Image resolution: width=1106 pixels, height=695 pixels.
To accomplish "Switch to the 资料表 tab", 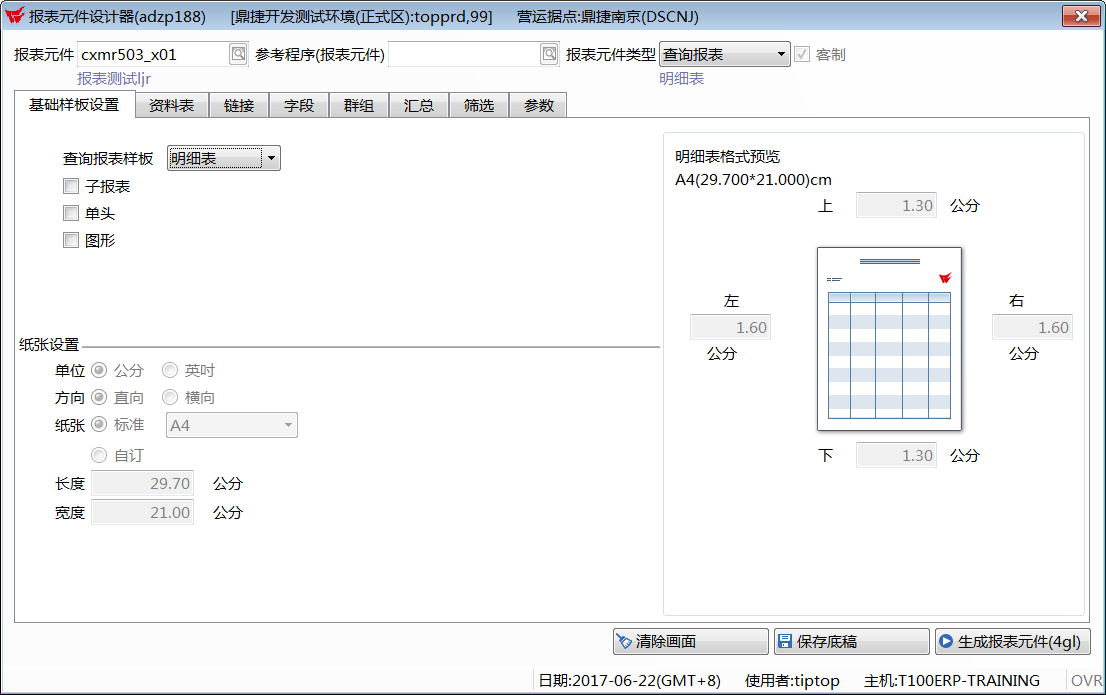I will coord(171,105).
